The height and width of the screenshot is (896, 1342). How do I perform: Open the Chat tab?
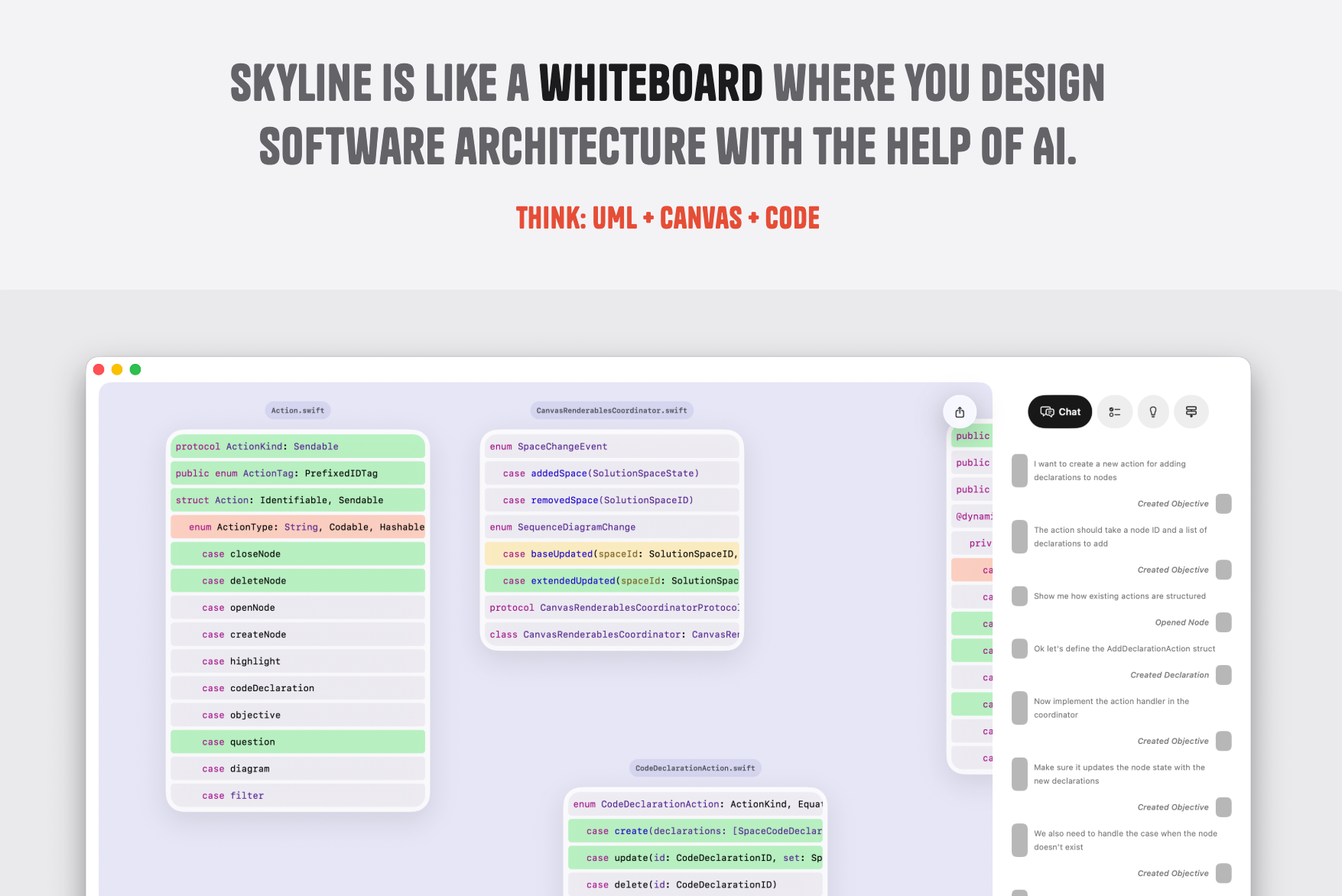point(1060,412)
